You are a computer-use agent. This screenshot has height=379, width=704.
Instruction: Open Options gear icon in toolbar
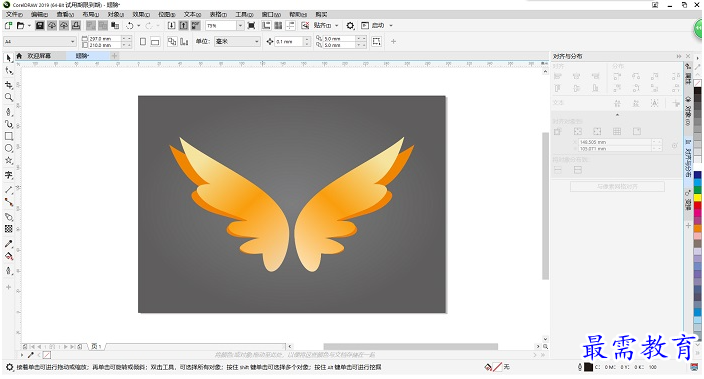point(350,26)
